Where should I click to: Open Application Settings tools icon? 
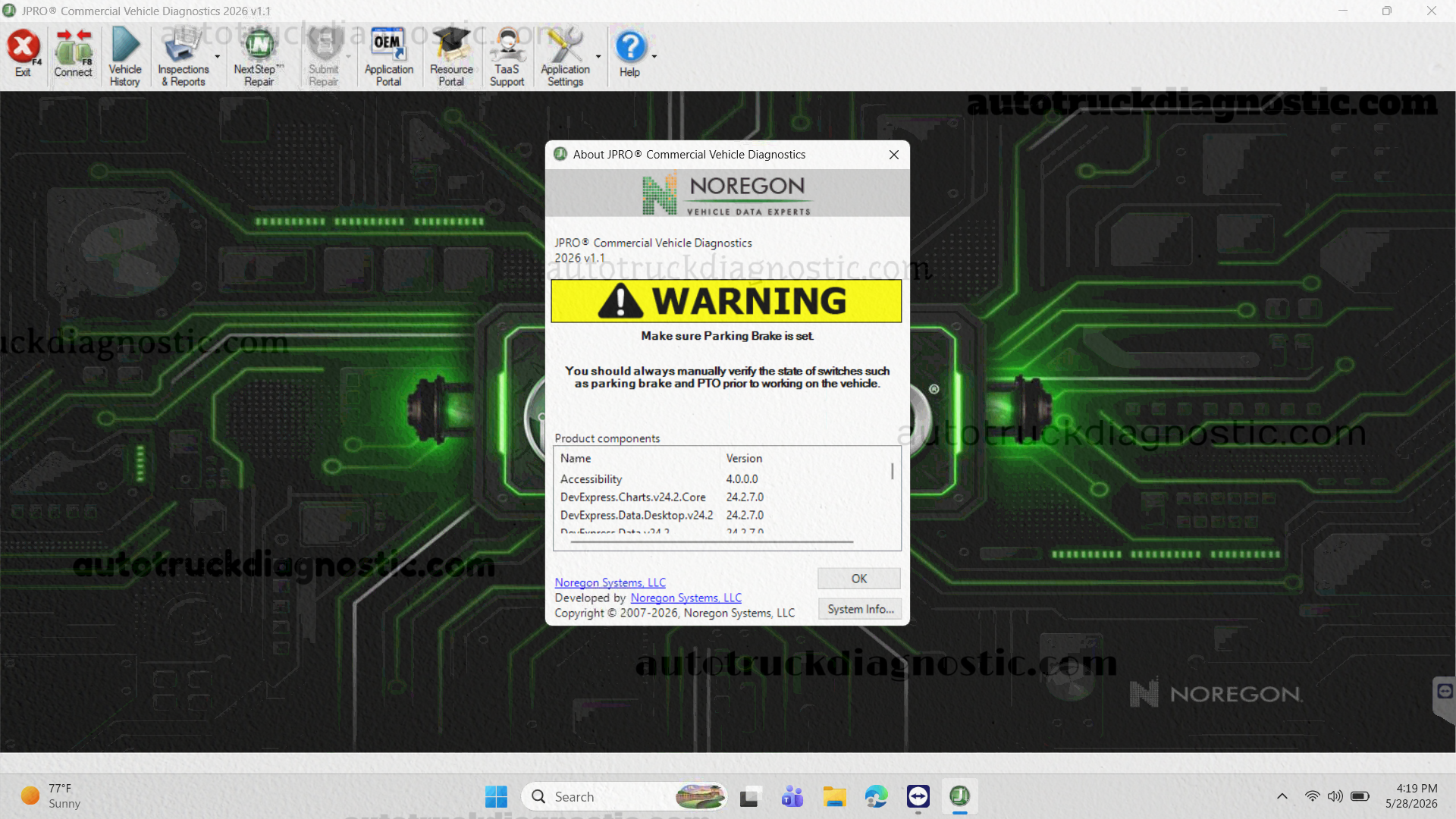click(x=565, y=57)
